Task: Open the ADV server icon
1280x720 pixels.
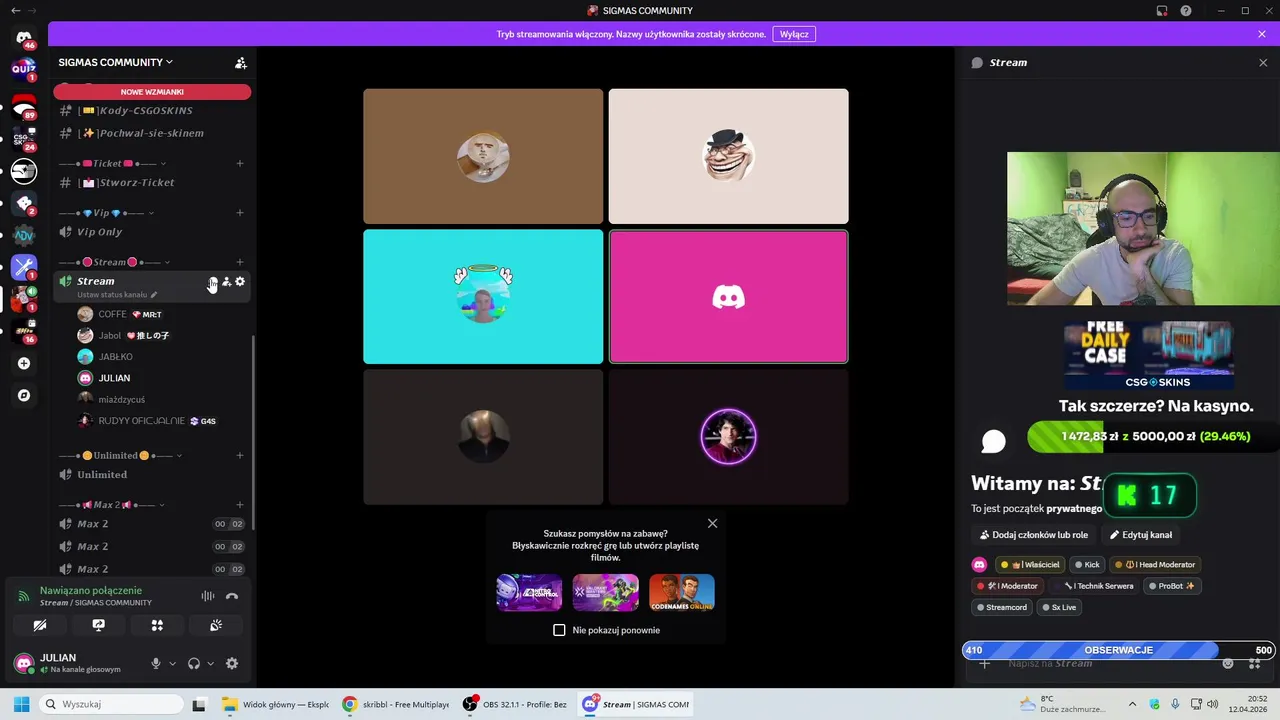Action: (24, 235)
